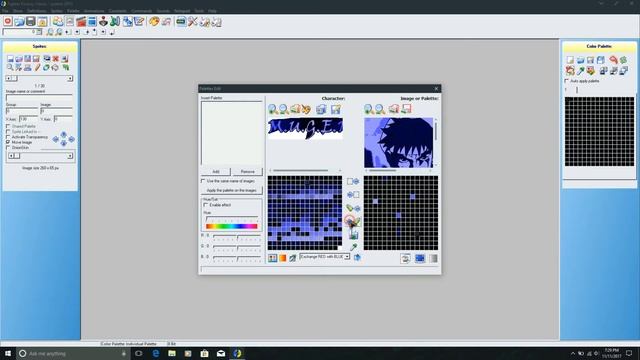The image size is (640, 360).
Task: Click the up arrow move-image button in Sprites panel
Action: 64,134
